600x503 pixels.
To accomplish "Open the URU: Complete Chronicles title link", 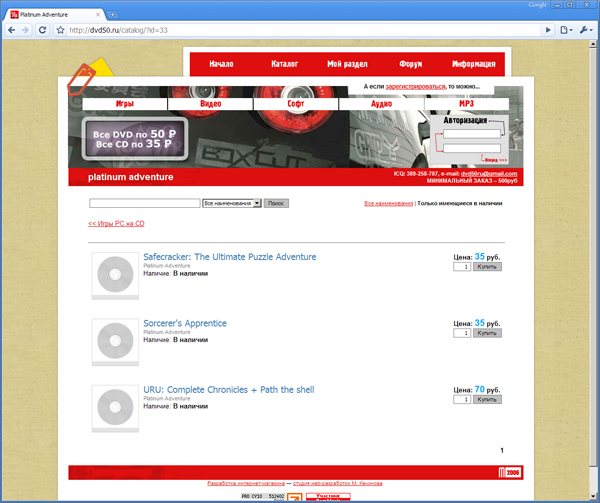I will tap(229, 390).
